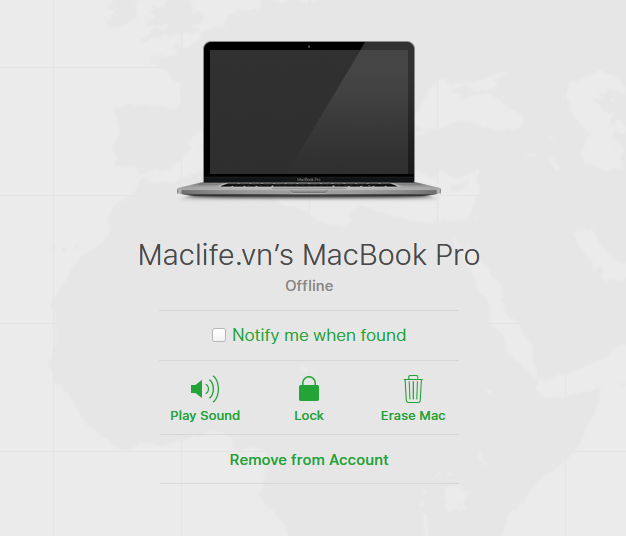Click the sound waves of the speaker icon
This screenshot has width=626, height=536.
[214, 389]
